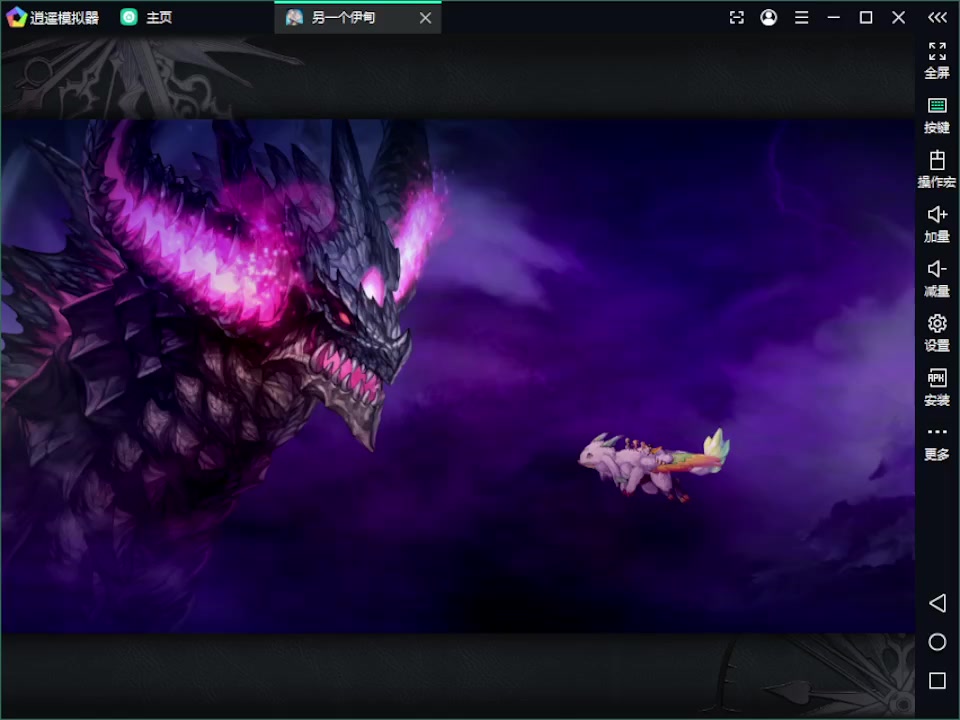The image size is (960, 720).
Task: Click the user account icon in title bar
Action: pyautogui.click(x=768, y=17)
